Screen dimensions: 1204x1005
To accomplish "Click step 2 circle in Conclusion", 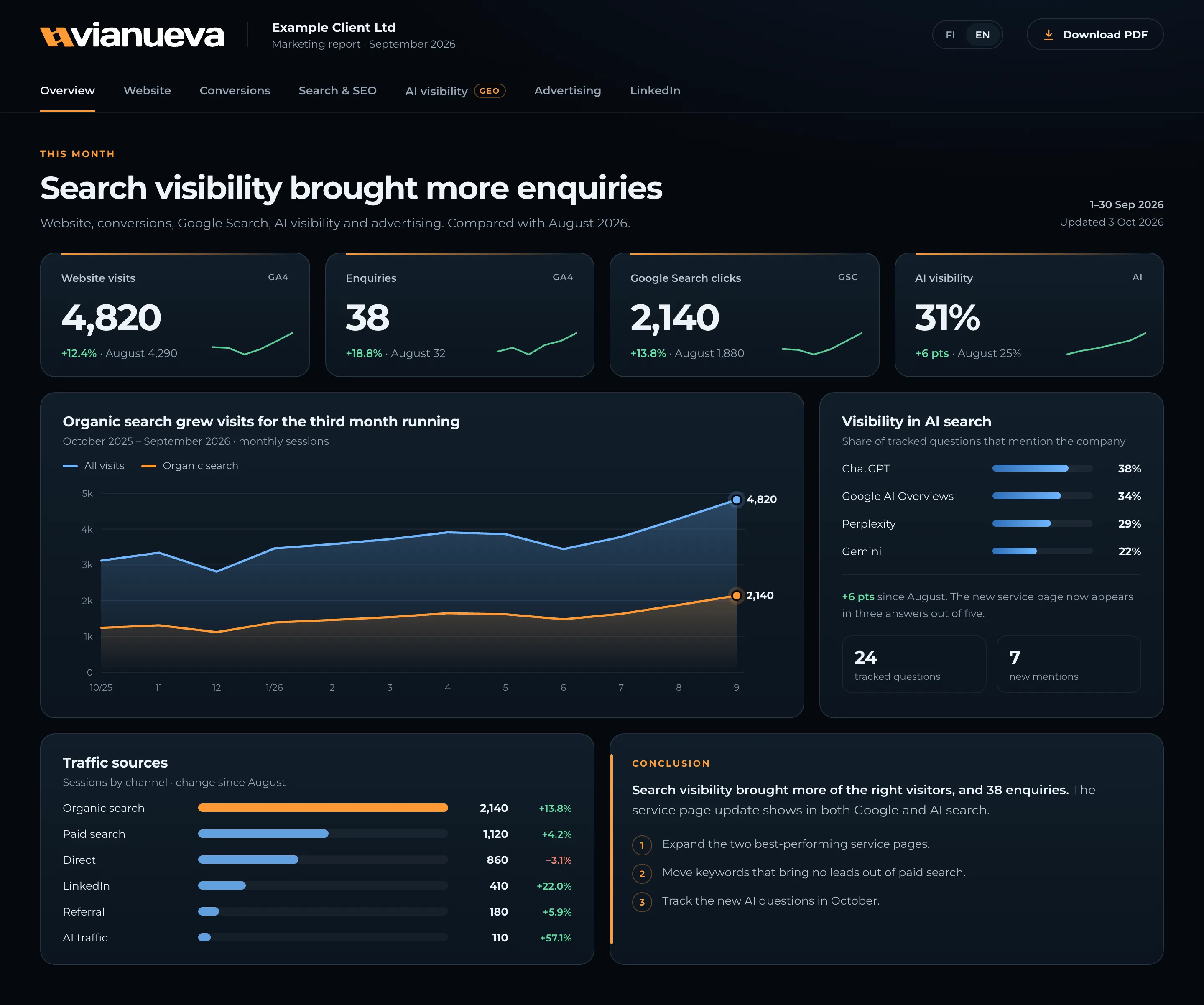I will click(x=642, y=874).
